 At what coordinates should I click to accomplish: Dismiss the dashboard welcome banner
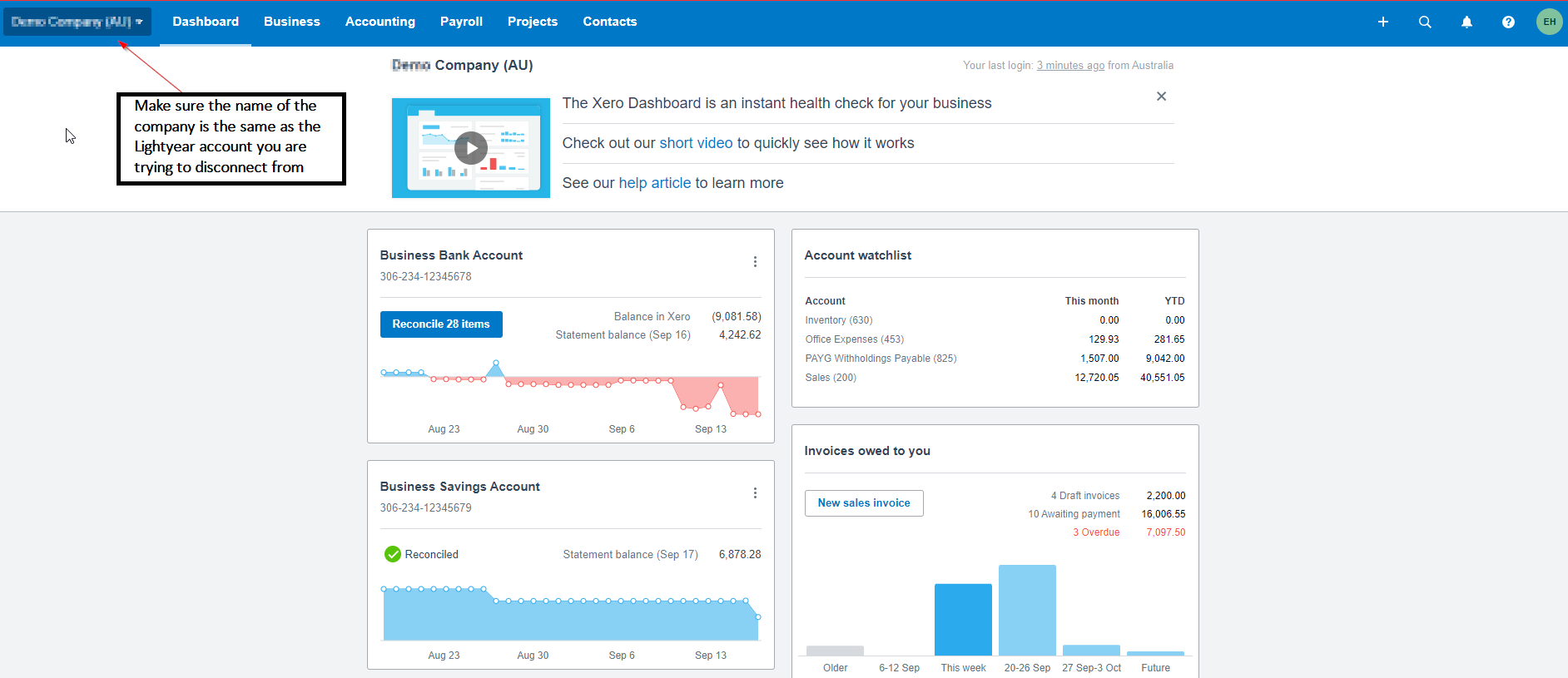[x=1161, y=97]
